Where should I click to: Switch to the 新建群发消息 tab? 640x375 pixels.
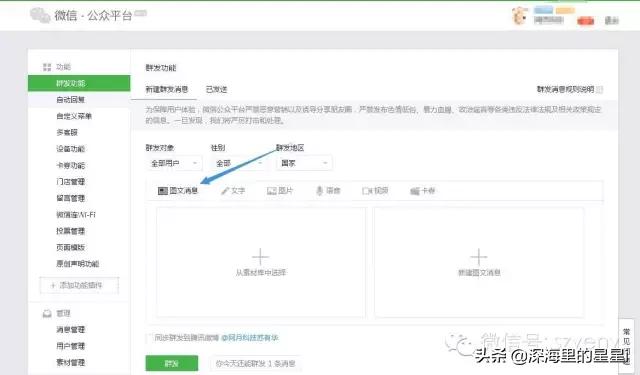tap(167, 89)
